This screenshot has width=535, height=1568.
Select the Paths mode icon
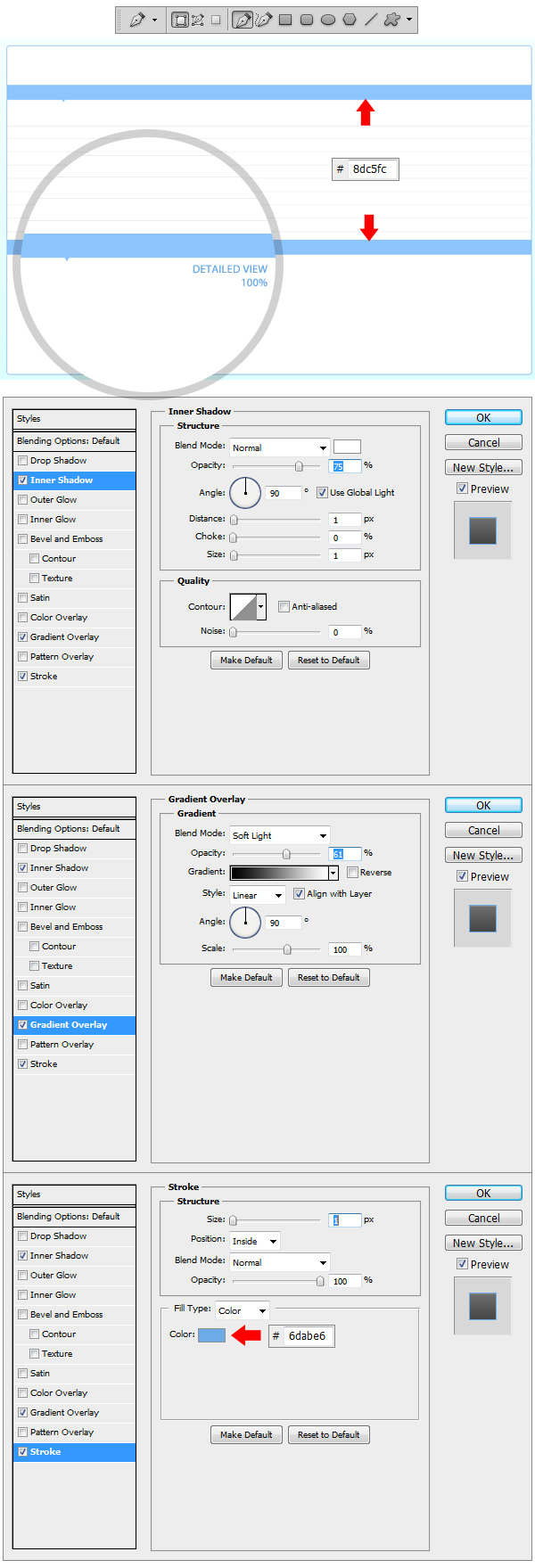click(x=198, y=20)
